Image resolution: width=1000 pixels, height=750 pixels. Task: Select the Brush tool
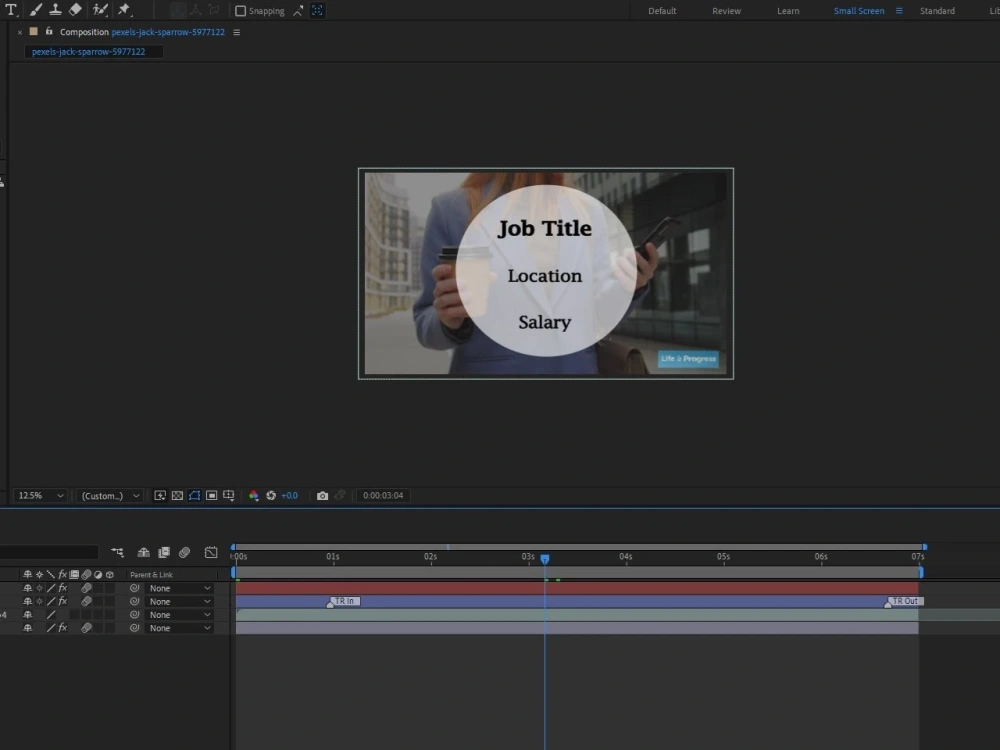36,10
